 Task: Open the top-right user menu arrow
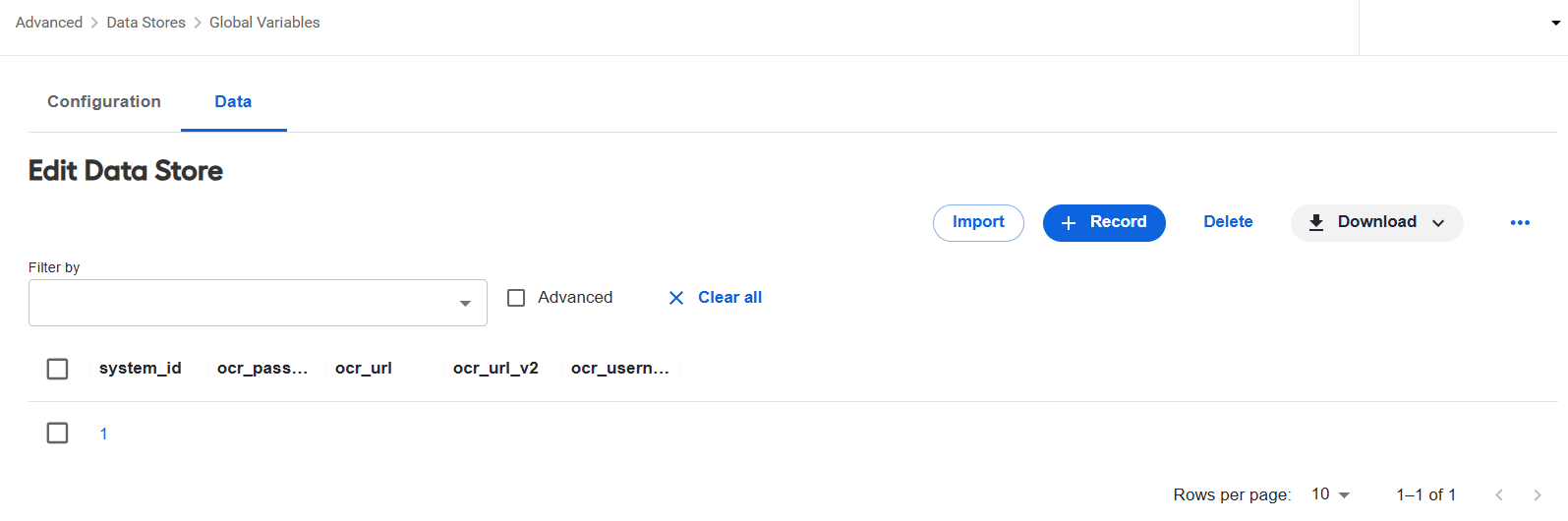click(1556, 23)
